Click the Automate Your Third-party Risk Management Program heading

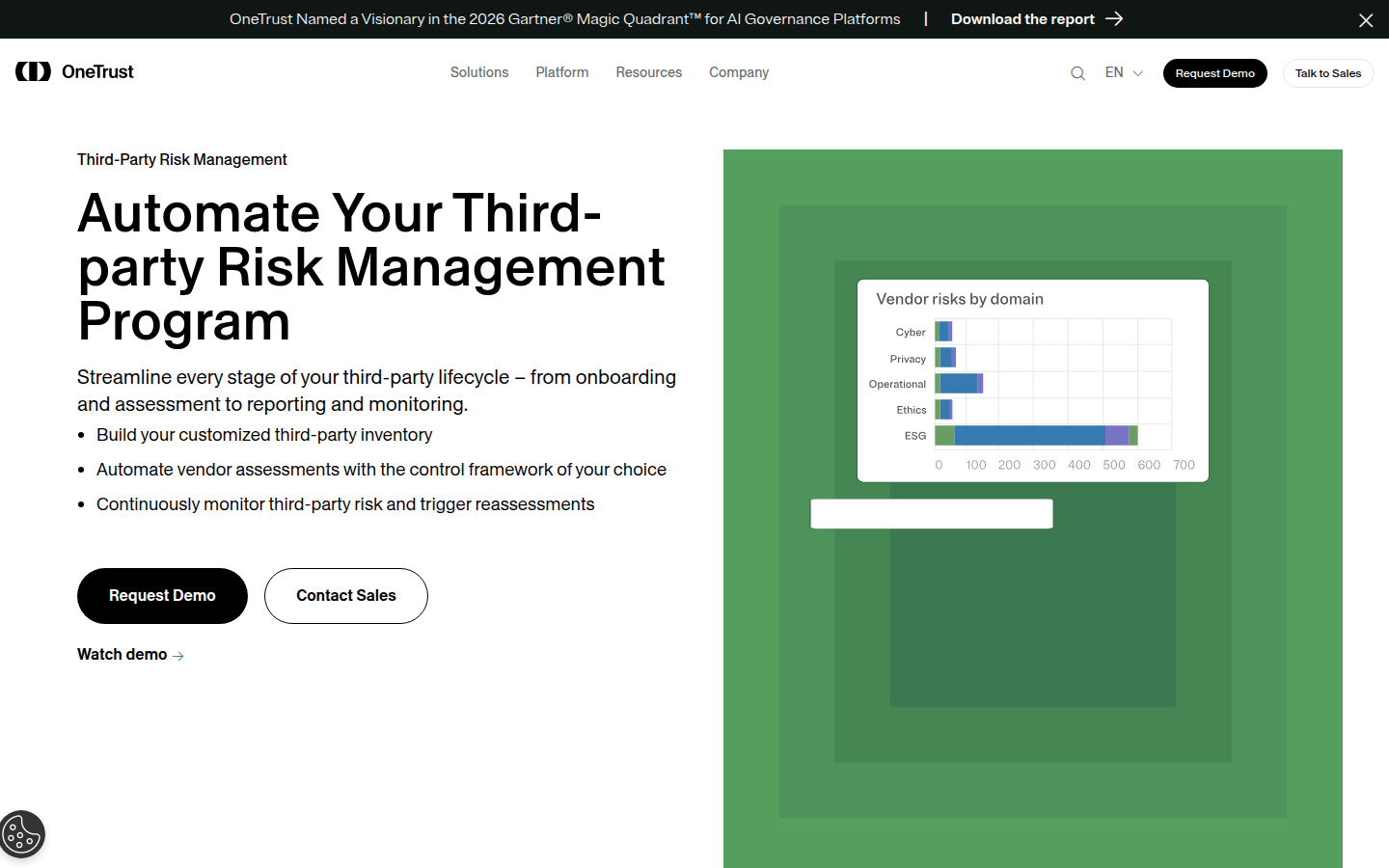(x=371, y=267)
